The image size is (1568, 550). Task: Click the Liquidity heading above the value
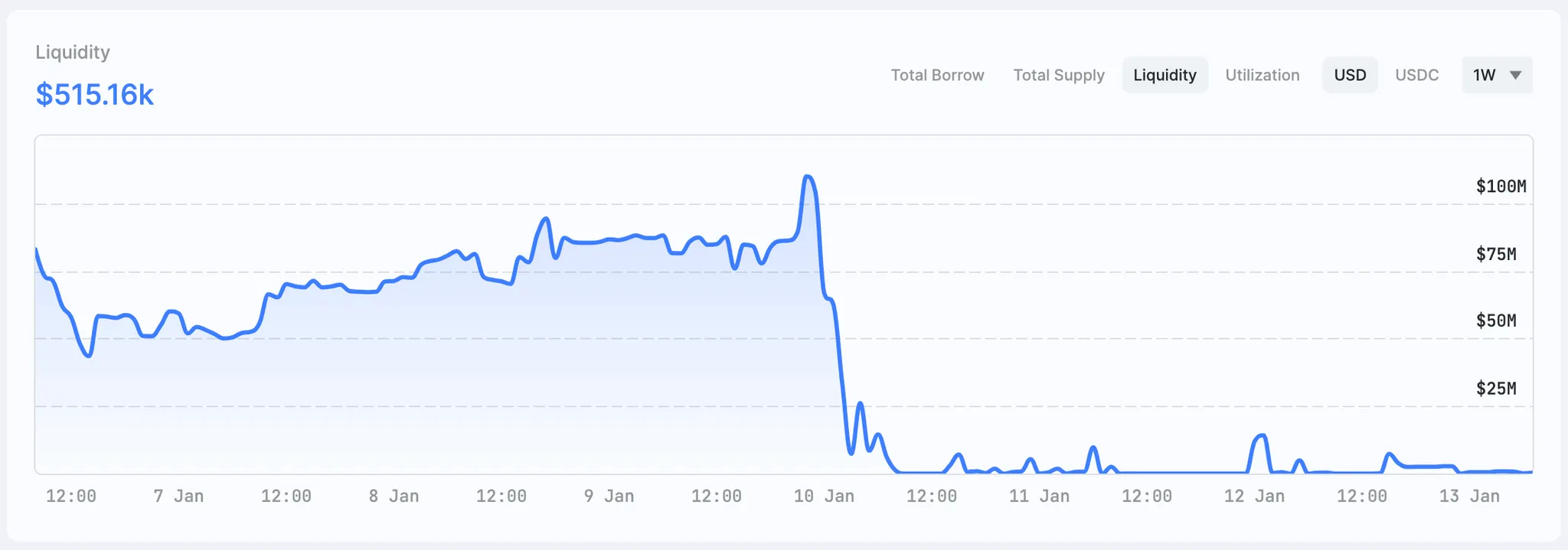click(x=73, y=52)
